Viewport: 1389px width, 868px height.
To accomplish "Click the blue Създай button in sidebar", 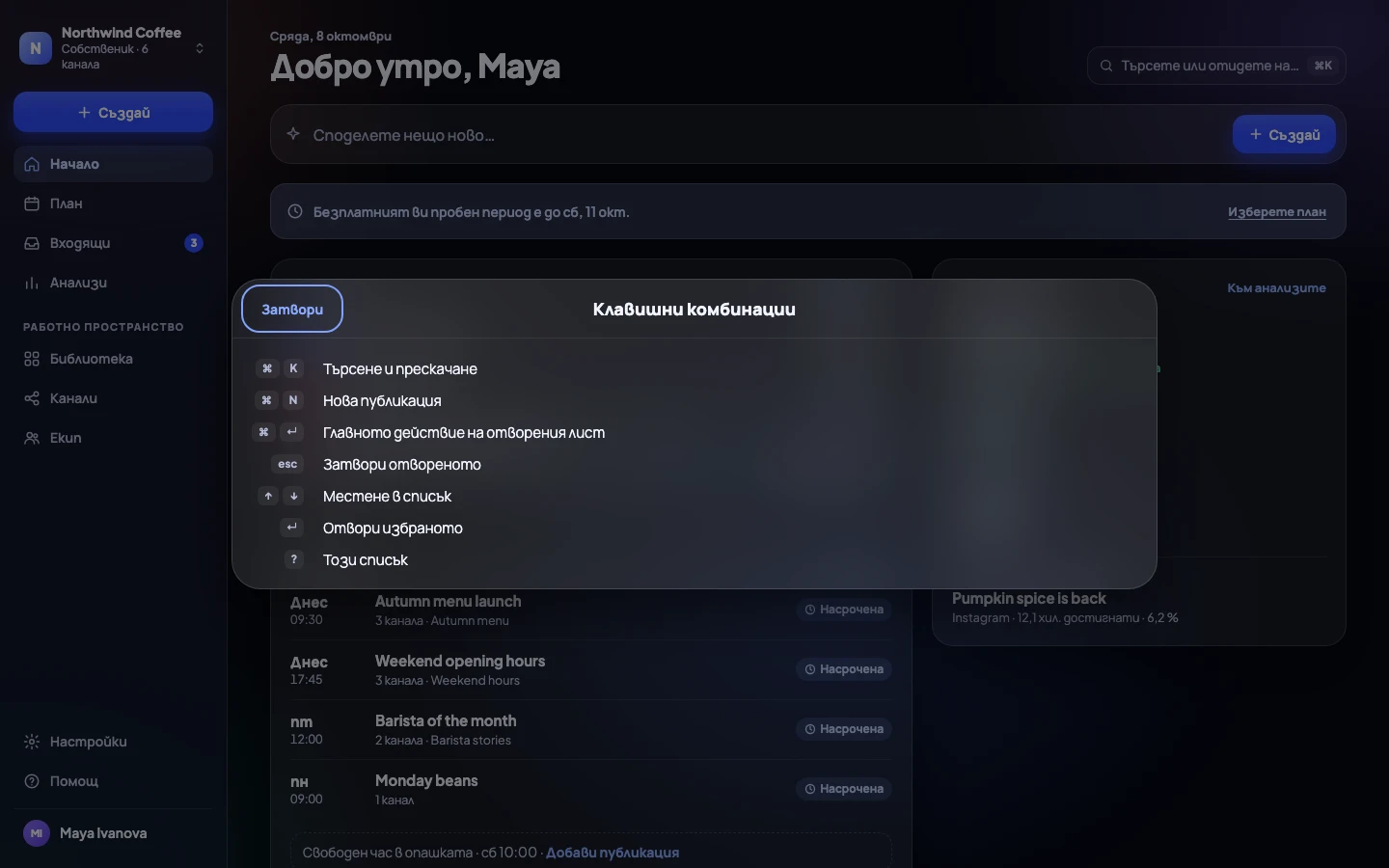I will (113, 112).
